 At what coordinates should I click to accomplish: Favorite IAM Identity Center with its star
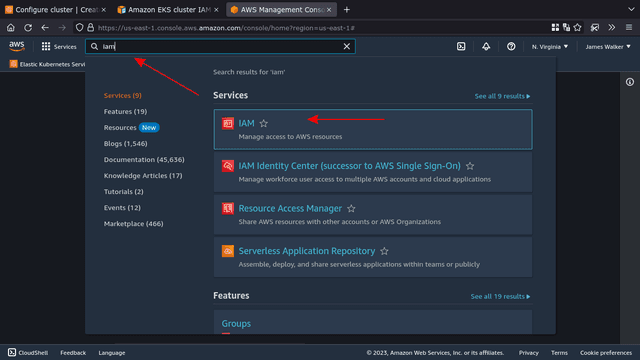pyautogui.click(x=470, y=166)
